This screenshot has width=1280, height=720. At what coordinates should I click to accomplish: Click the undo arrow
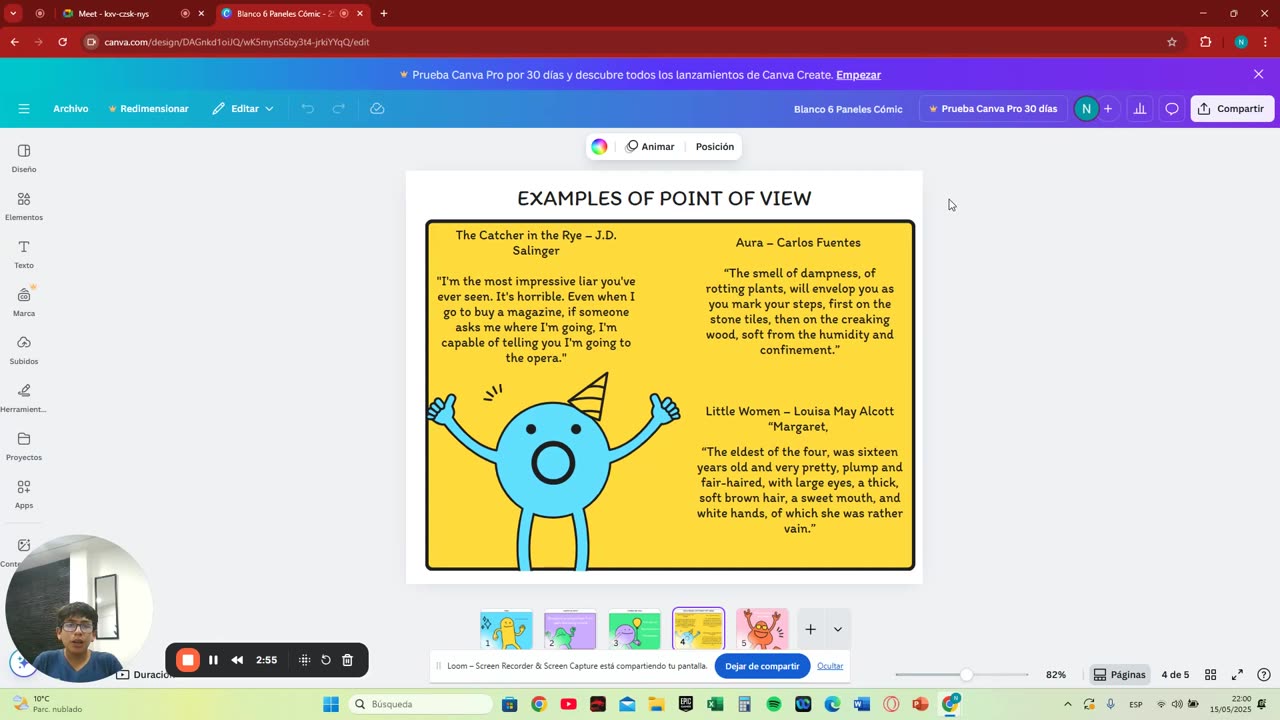tap(308, 109)
